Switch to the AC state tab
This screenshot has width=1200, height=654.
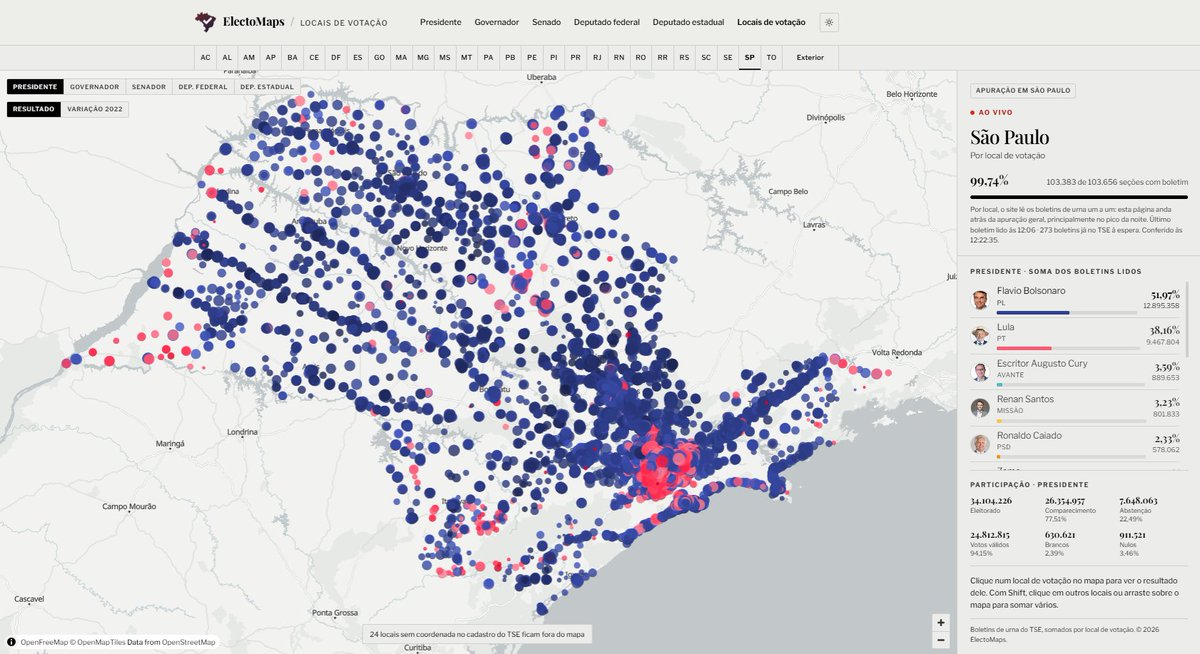[205, 58]
